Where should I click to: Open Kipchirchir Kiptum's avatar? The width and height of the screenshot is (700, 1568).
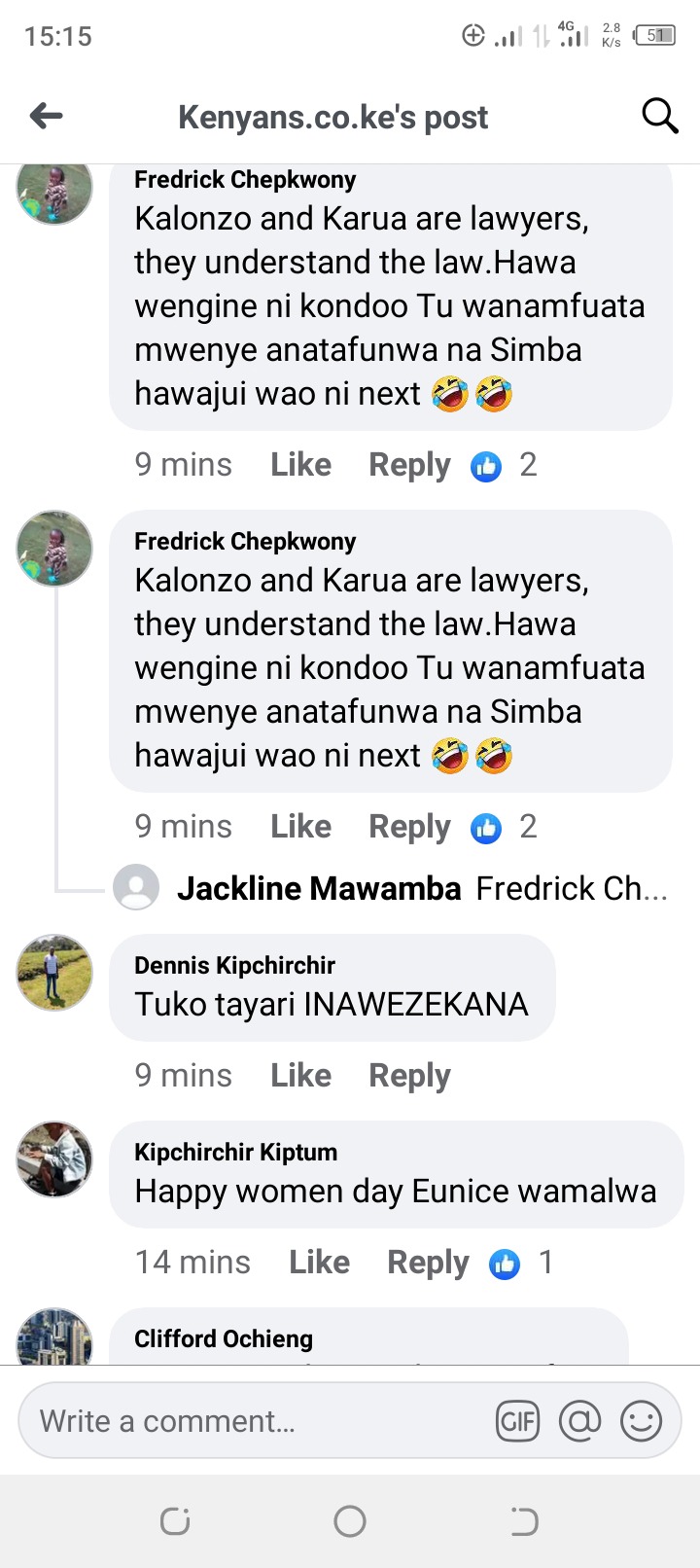(x=54, y=1158)
